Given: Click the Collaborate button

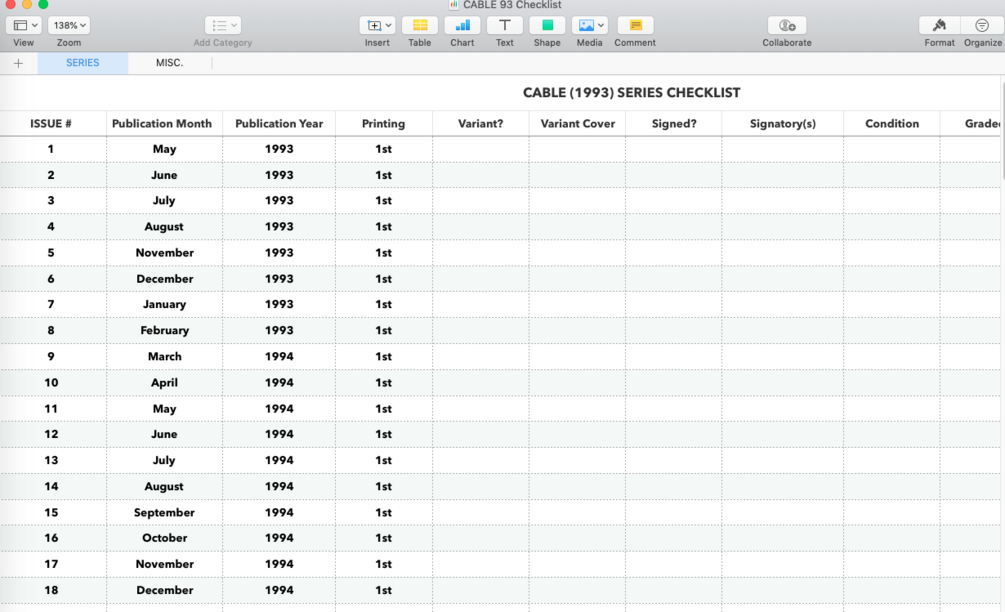Looking at the screenshot, I should tap(786, 26).
